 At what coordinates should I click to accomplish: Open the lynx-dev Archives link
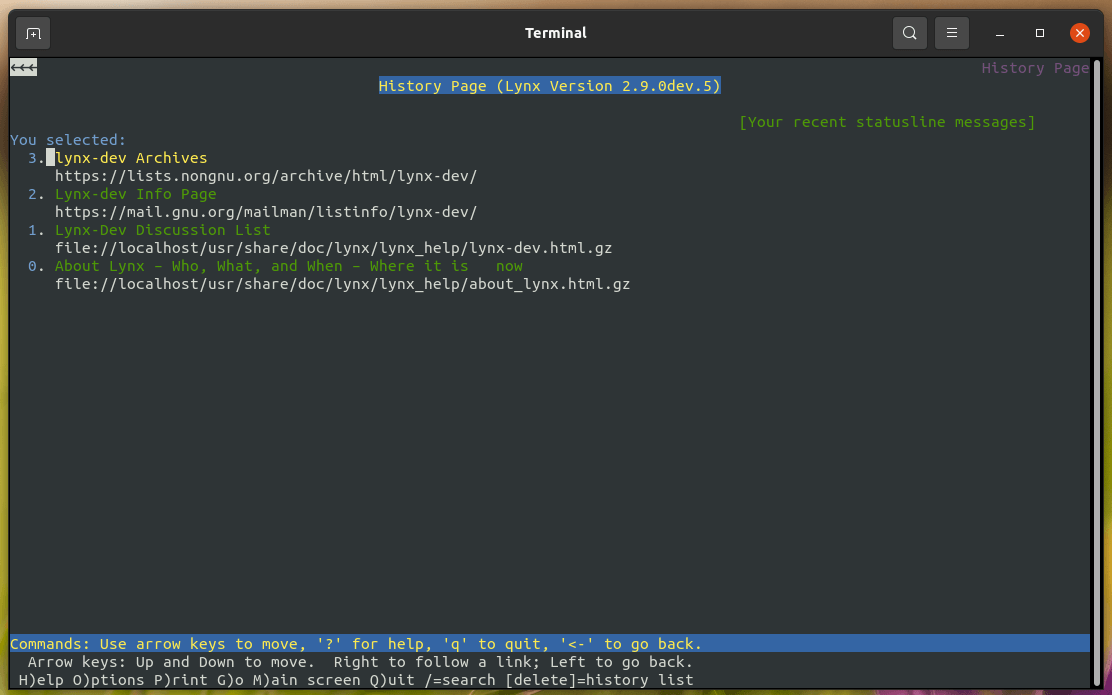coord(130,157)
